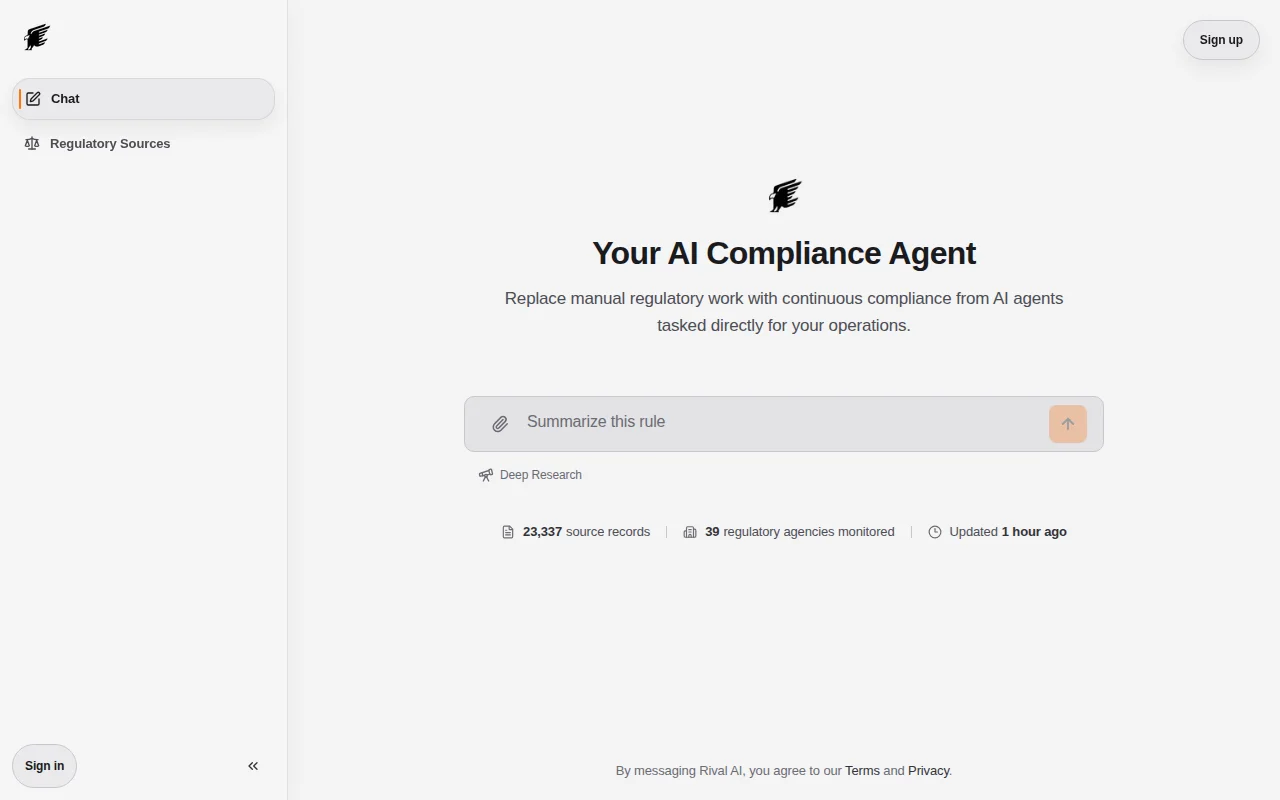The width and height of the screenshot is (1280, 800).
Task: Open Regulatory Sources page
Action: coord(143,144)
